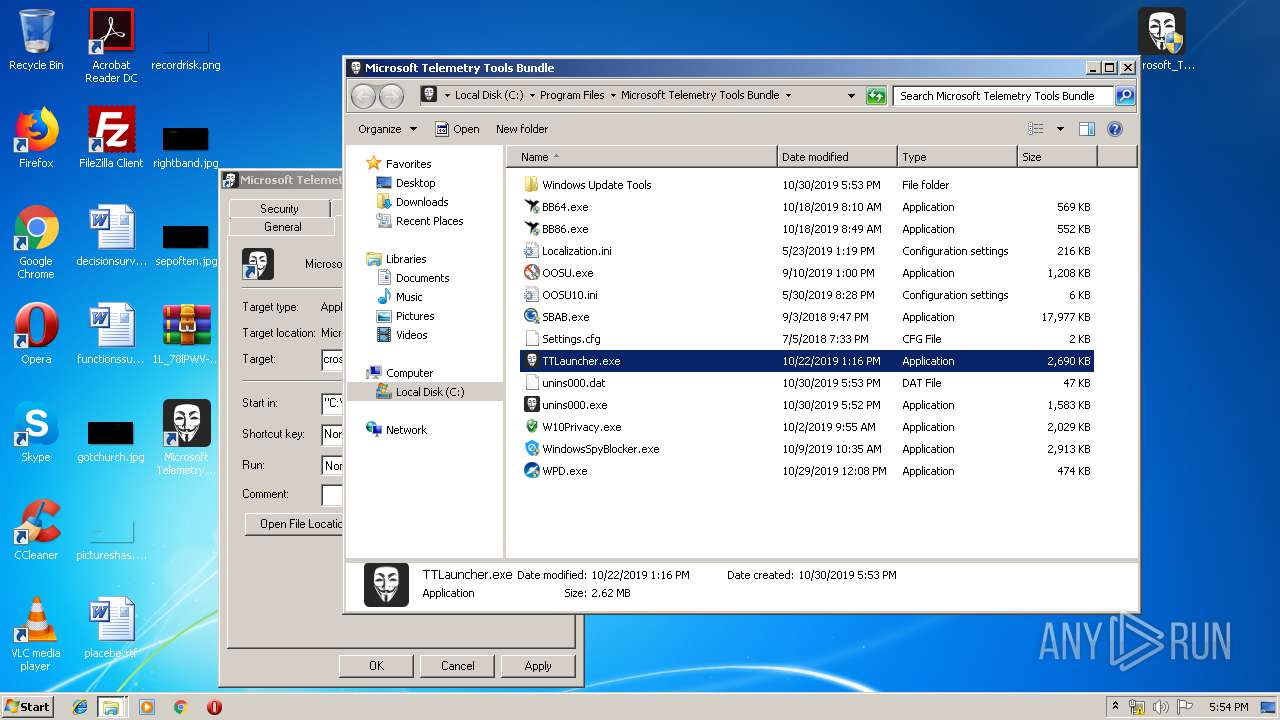Sort by the Type column header

tap(957, 157)
